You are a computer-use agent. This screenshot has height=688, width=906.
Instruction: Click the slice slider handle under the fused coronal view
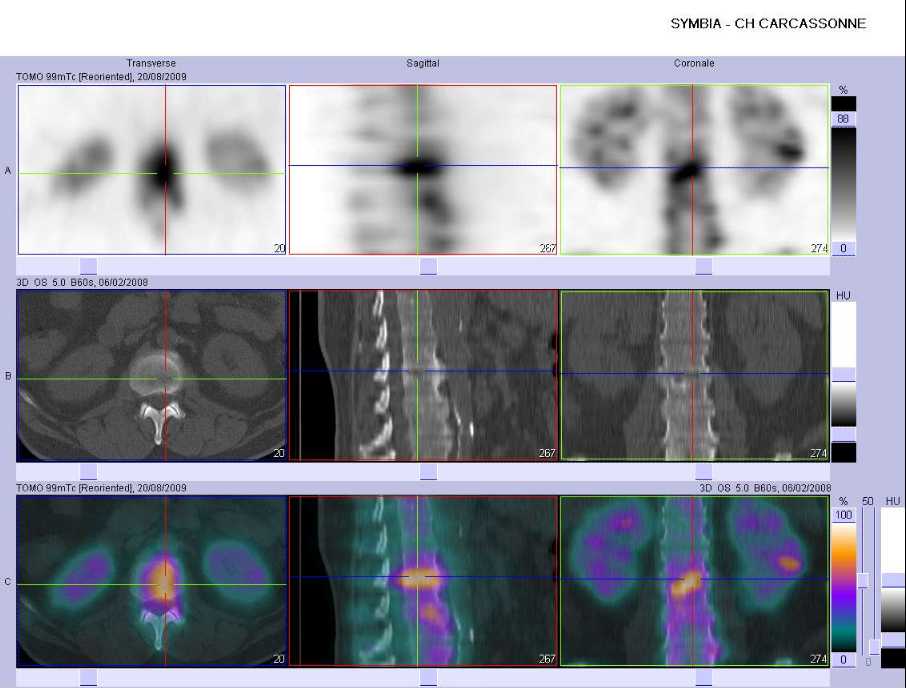point(704,678)
